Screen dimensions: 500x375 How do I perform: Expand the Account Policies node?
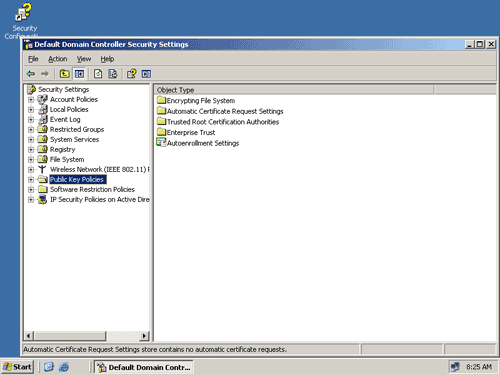(31, 100)
